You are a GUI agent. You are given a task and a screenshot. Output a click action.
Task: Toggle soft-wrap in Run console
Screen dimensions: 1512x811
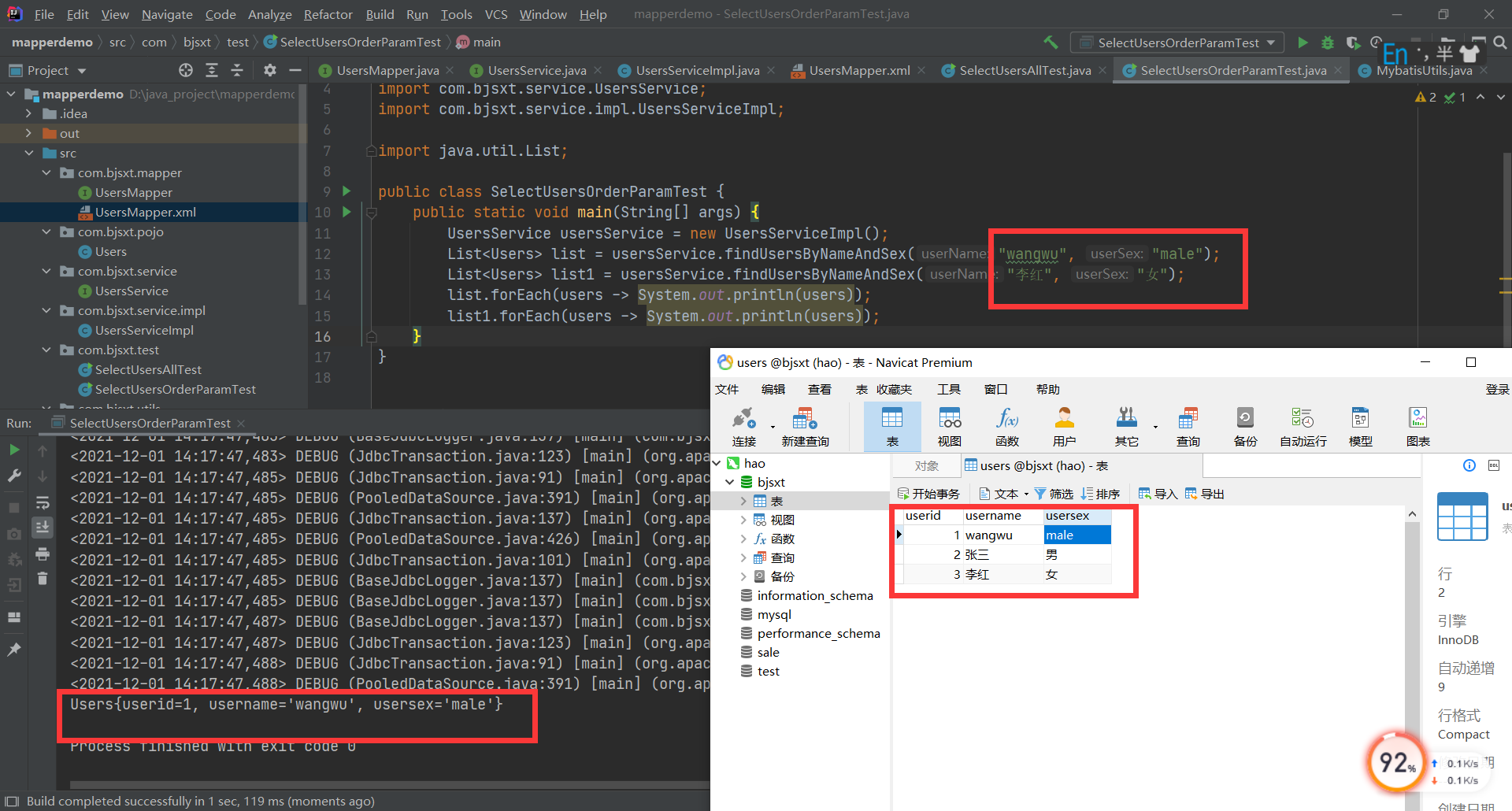click(x=43, y=502)
